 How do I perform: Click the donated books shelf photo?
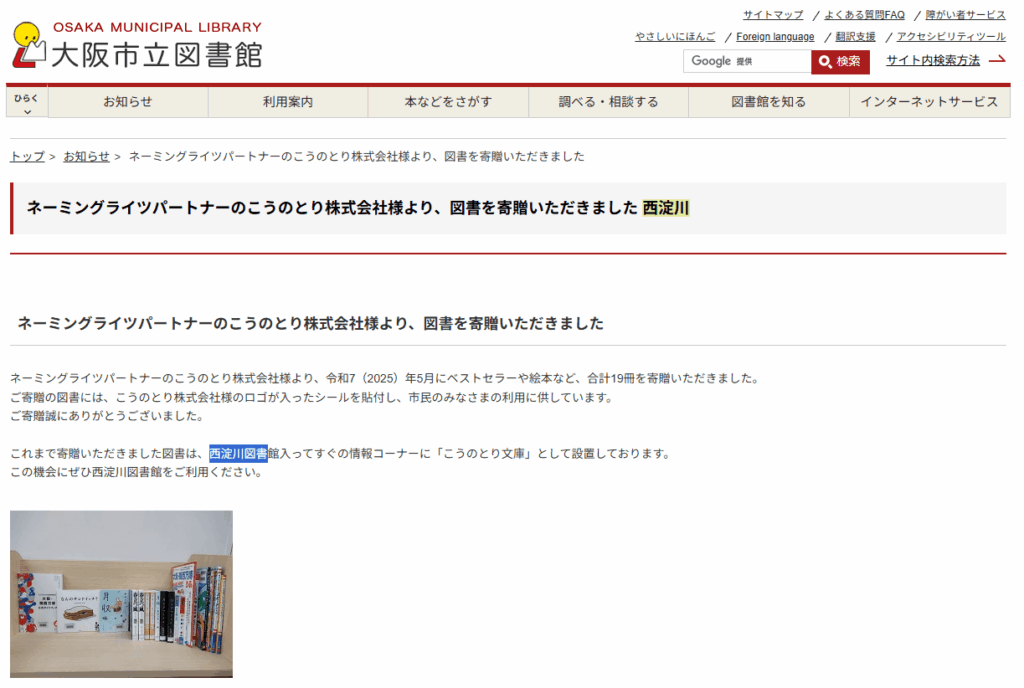point(121,594)
